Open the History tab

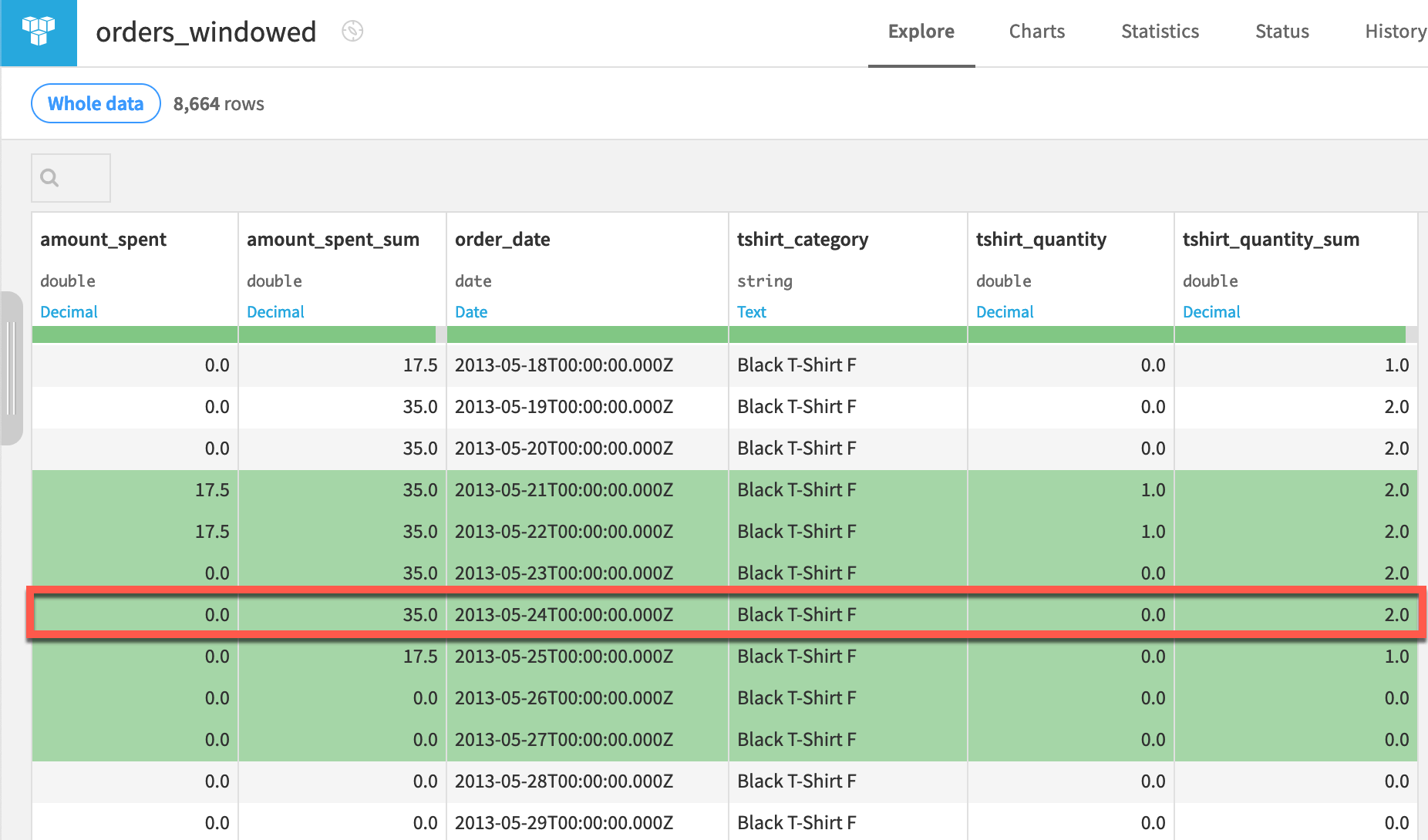point(1395,32)
